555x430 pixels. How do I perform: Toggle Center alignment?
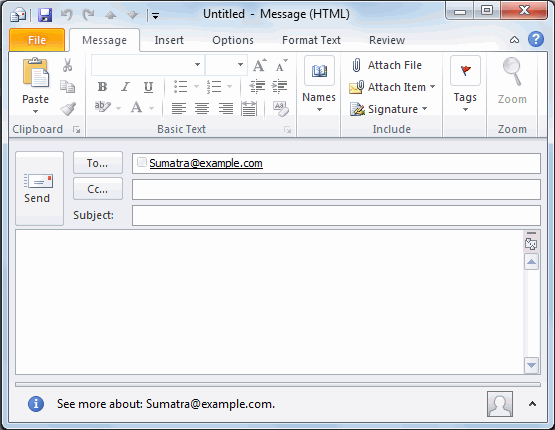(202, 108)
